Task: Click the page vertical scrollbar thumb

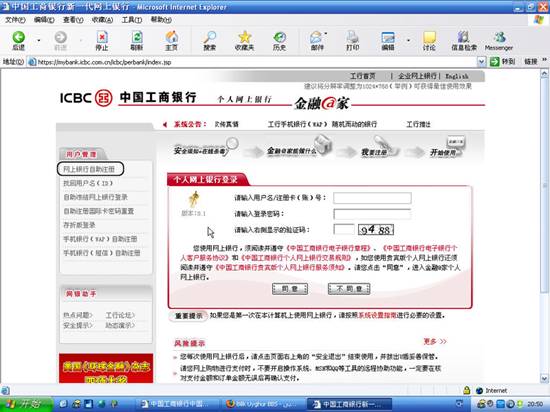Action: click(x=544, y=185)
